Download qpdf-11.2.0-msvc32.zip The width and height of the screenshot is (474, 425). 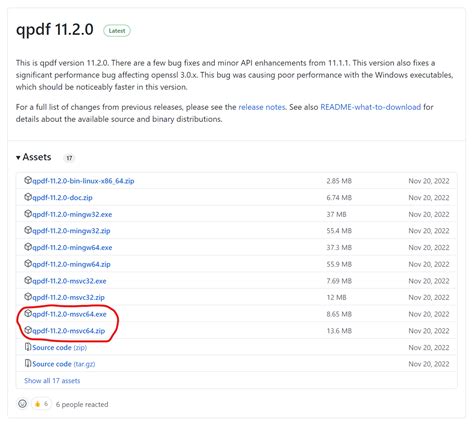pyautogui.click(x=68, y=297)
